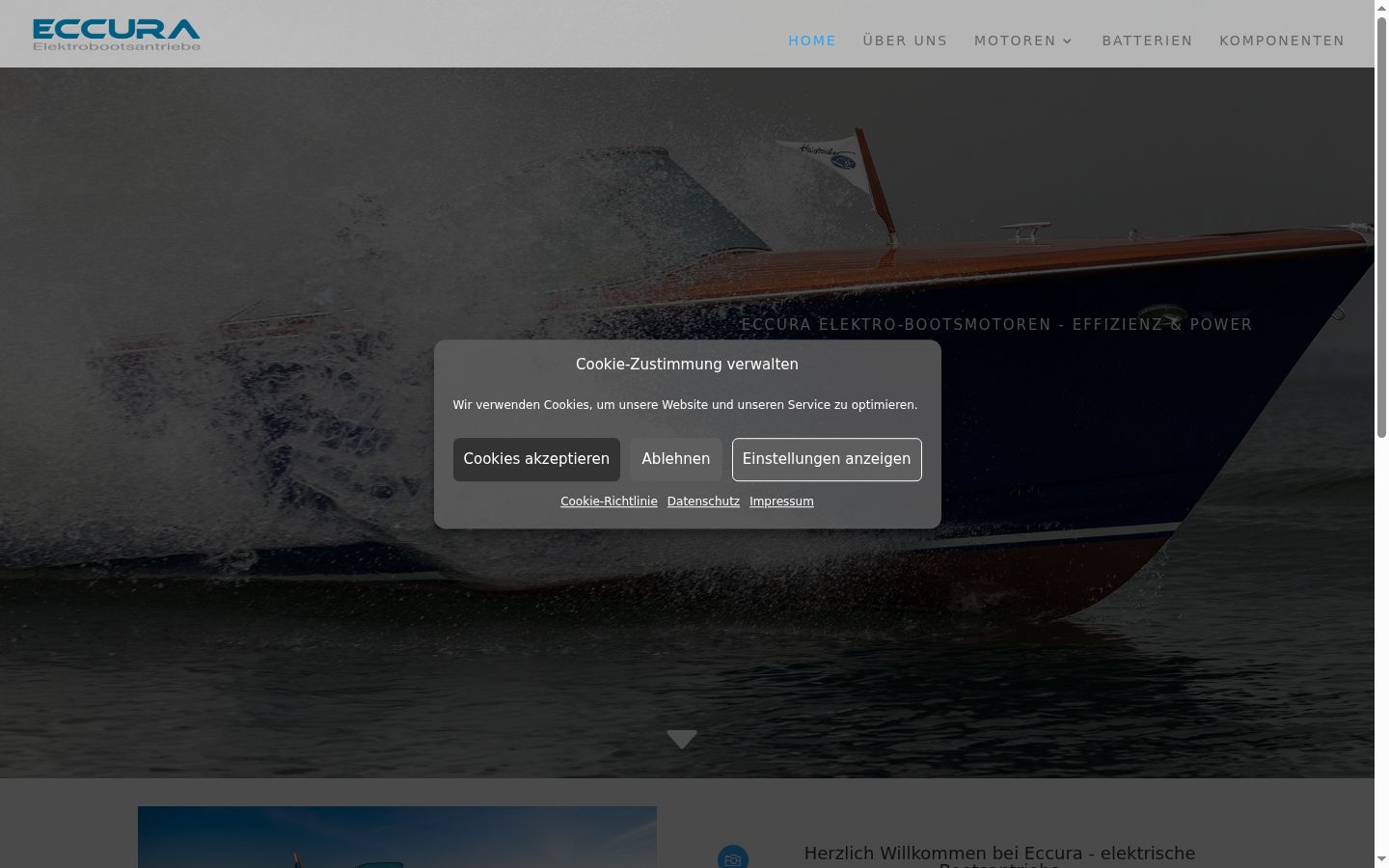
Task: Open the Datenschutz link
Action: (x=703, y=502)
